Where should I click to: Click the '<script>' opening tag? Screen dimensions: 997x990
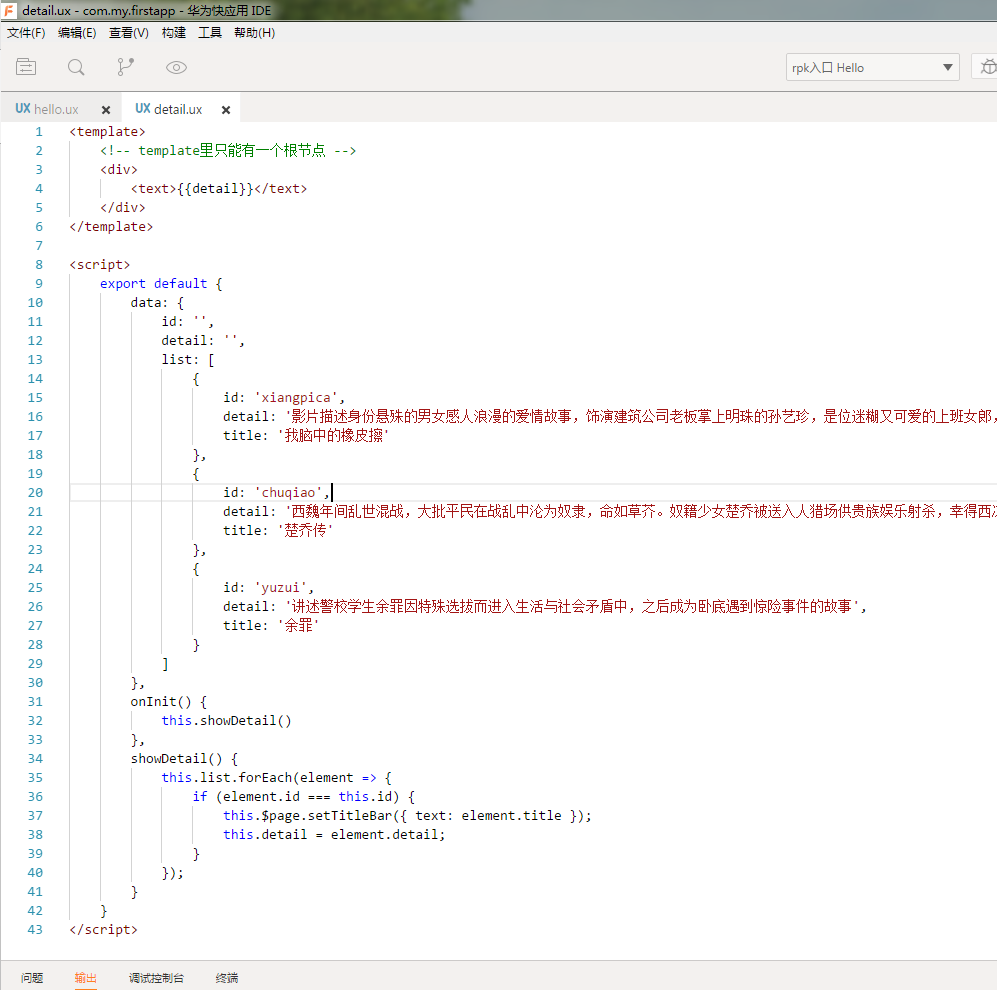pyautogui.click(x=100, y=265)
